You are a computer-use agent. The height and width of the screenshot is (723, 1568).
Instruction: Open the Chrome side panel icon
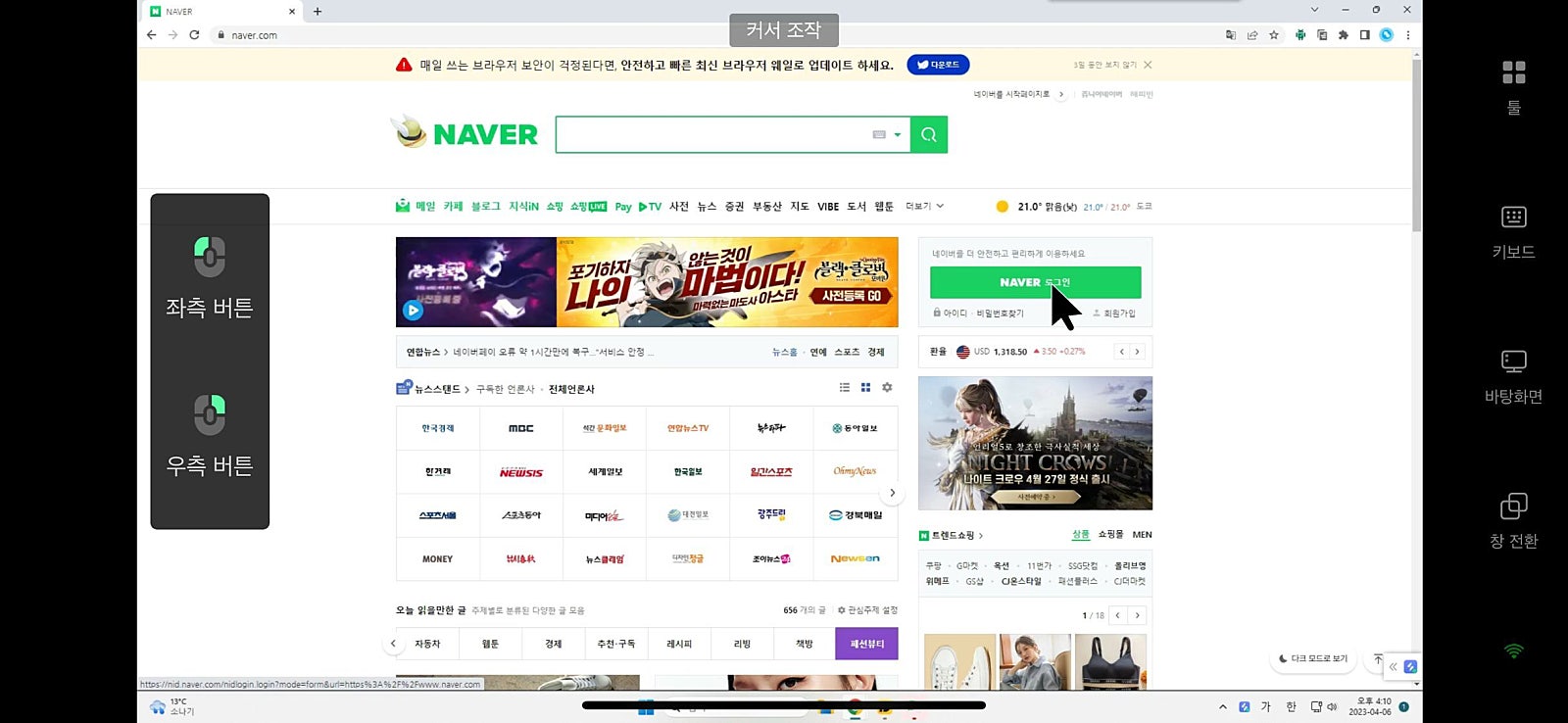click(x=1364, y=35)
